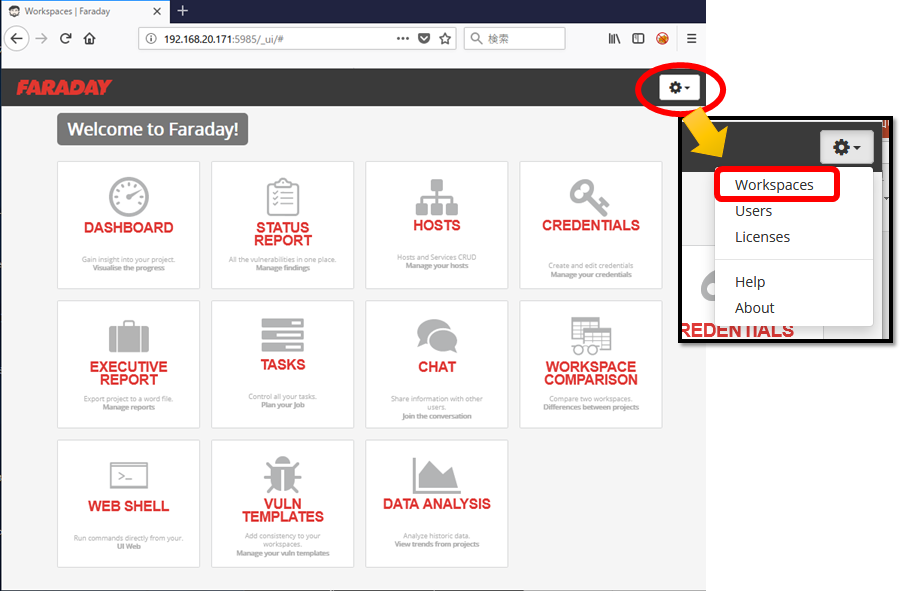Click the STATUS REPORT title link

282,234
